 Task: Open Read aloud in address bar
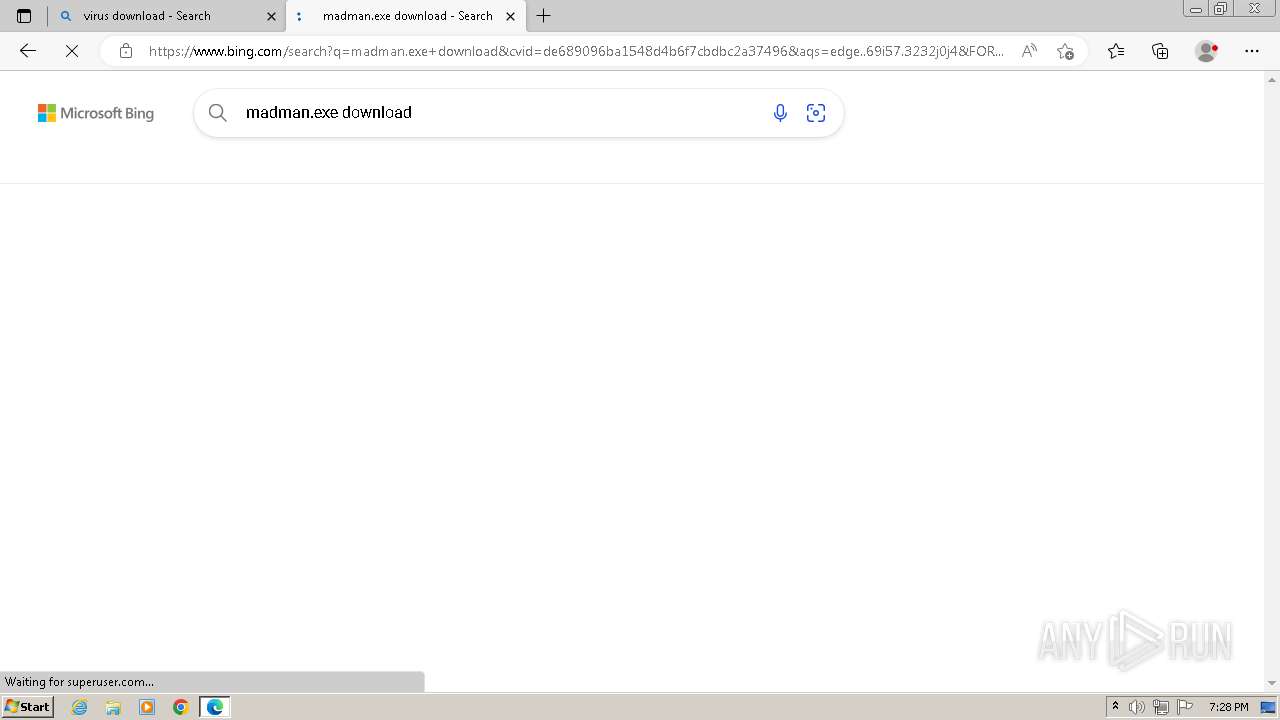pos(1029,51)
